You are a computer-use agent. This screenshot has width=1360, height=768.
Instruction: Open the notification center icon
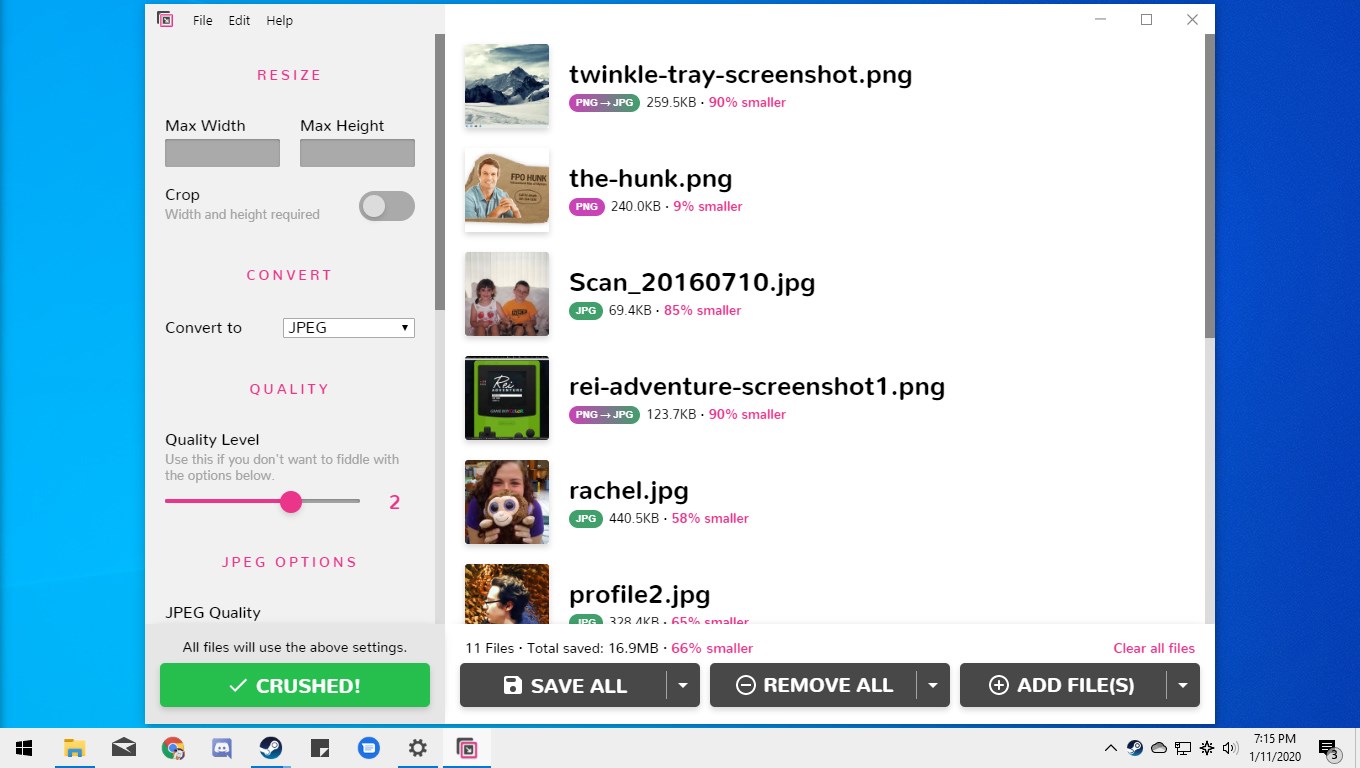(x=1329, y=748)
